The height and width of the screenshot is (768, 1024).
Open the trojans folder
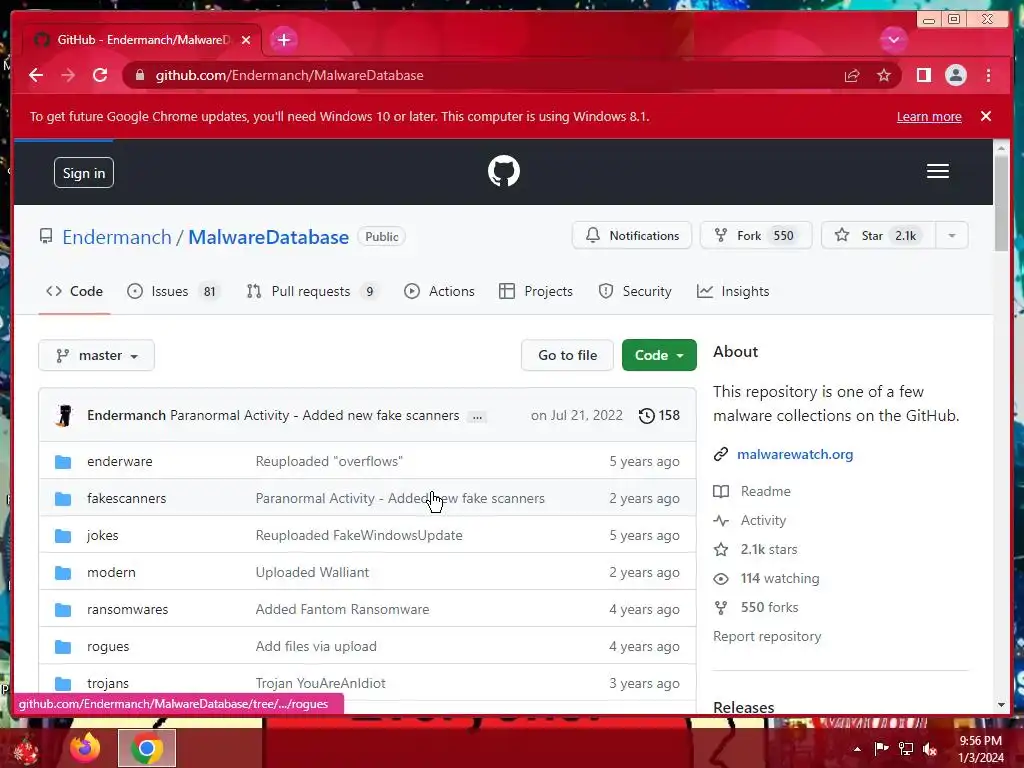108,683
